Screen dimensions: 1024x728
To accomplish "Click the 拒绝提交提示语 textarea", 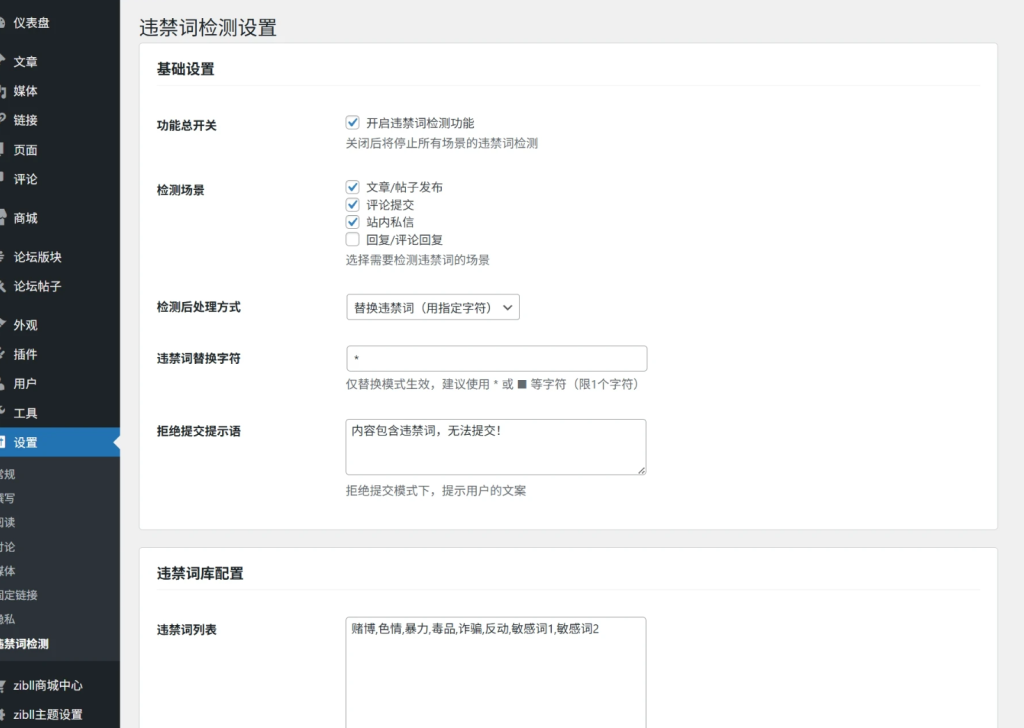I will [496, 447].
